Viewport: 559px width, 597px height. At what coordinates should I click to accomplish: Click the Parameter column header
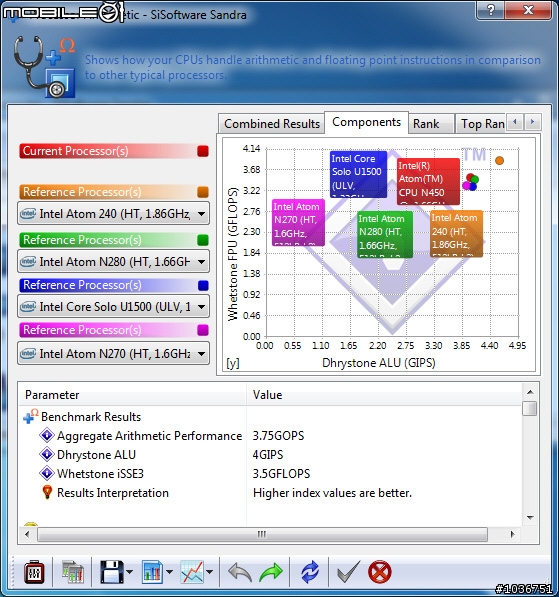tap(132, 395)
